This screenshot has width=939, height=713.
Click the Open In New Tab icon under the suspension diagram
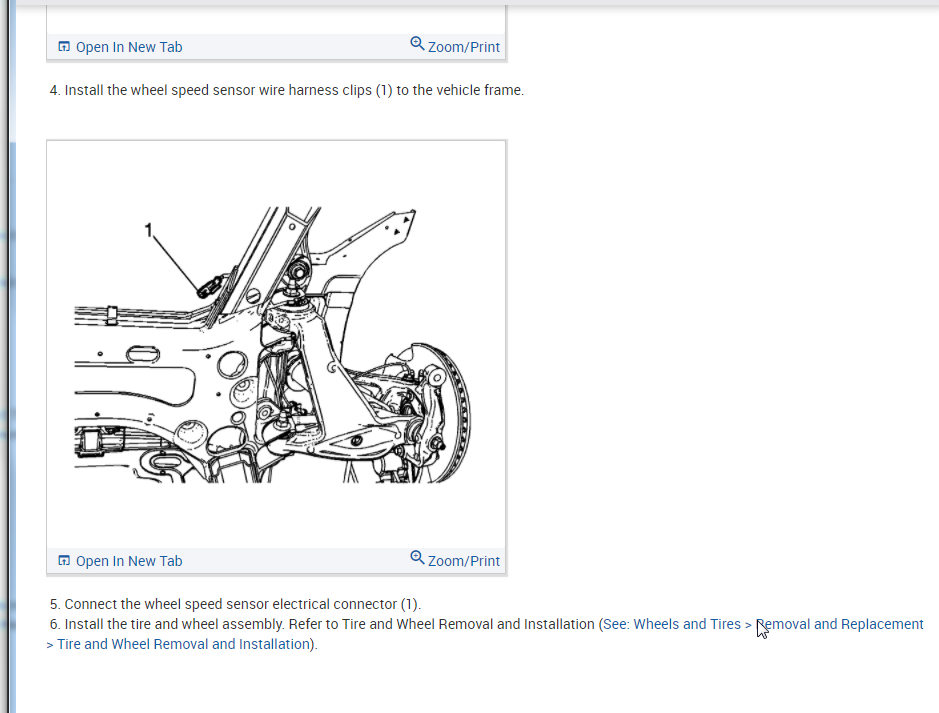tap(64, 560)
